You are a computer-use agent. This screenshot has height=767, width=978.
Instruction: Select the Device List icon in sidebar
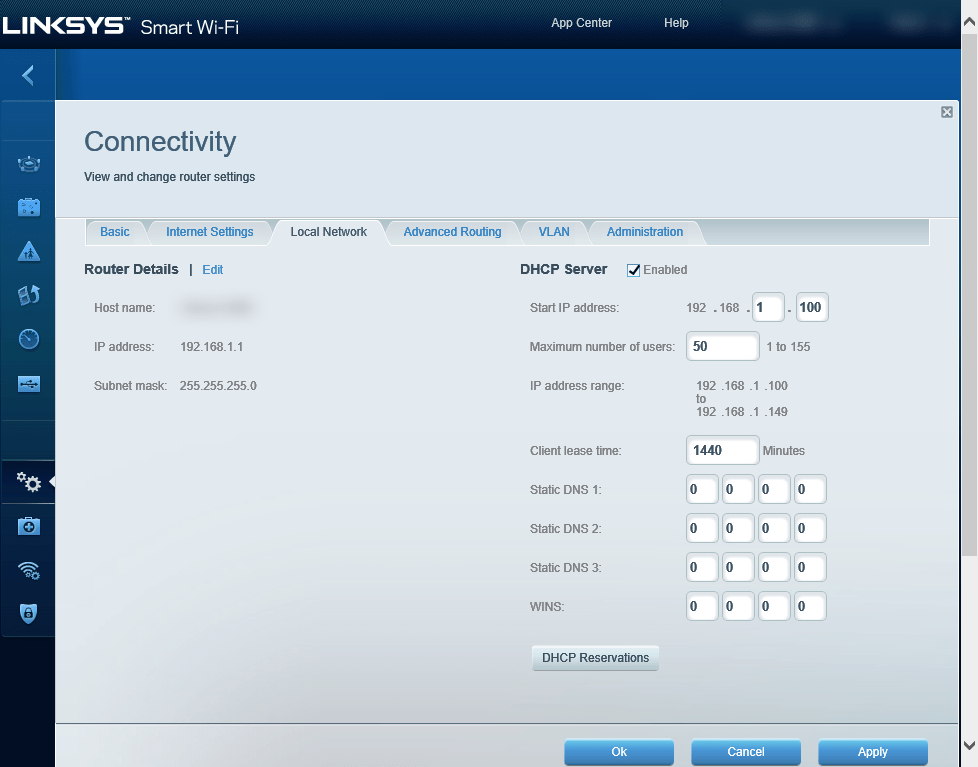pos(28,163)
